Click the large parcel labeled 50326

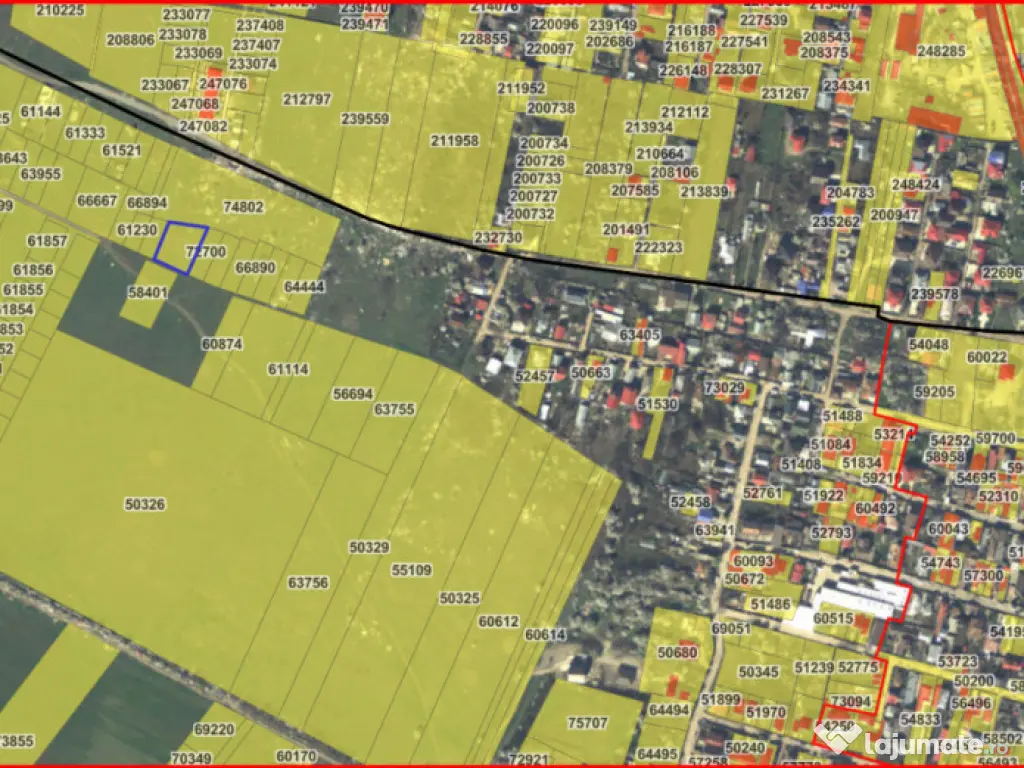tap(145, 503)
